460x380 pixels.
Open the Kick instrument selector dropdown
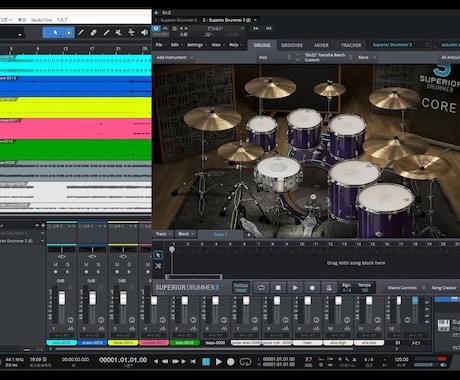tap(275, 57)
